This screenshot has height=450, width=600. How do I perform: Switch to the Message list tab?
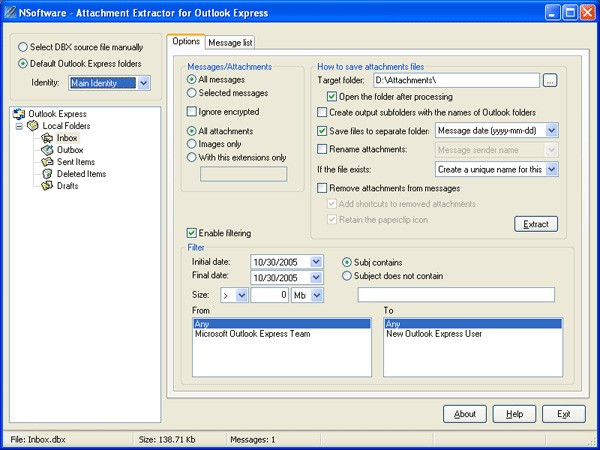tap(230, 42)
